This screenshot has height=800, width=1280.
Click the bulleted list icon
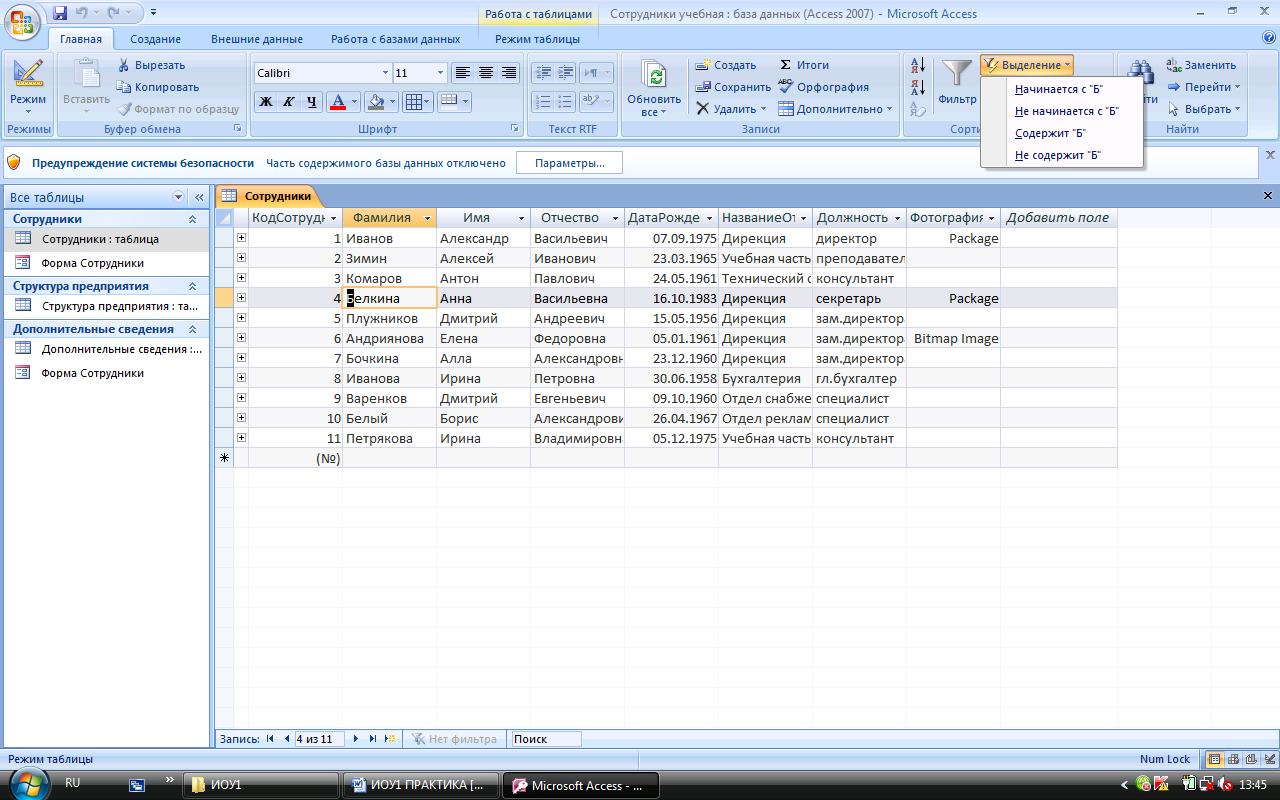pyautogui.click(x=566, y=101)
